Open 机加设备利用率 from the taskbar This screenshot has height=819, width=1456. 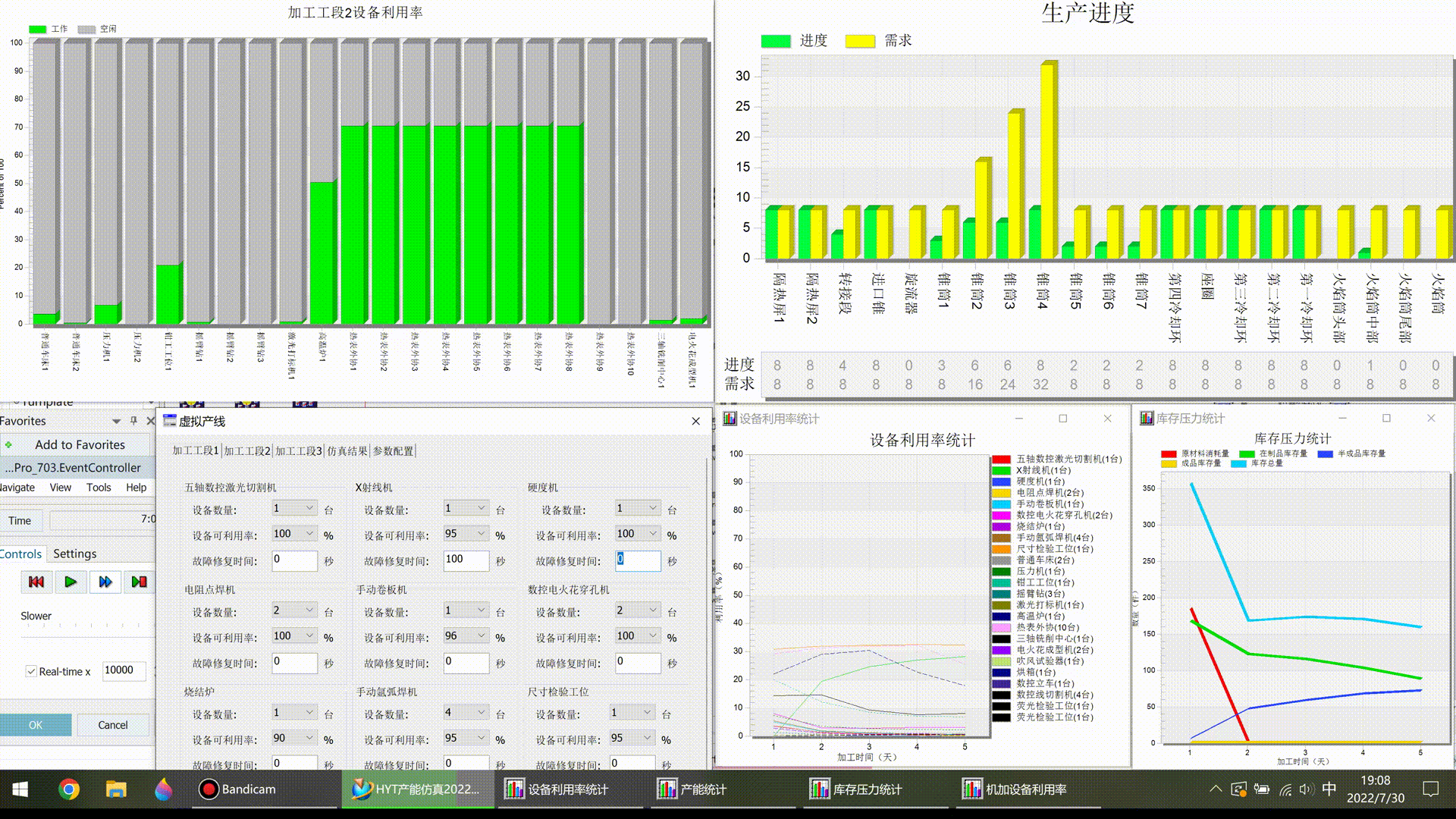click(1027, 789)
